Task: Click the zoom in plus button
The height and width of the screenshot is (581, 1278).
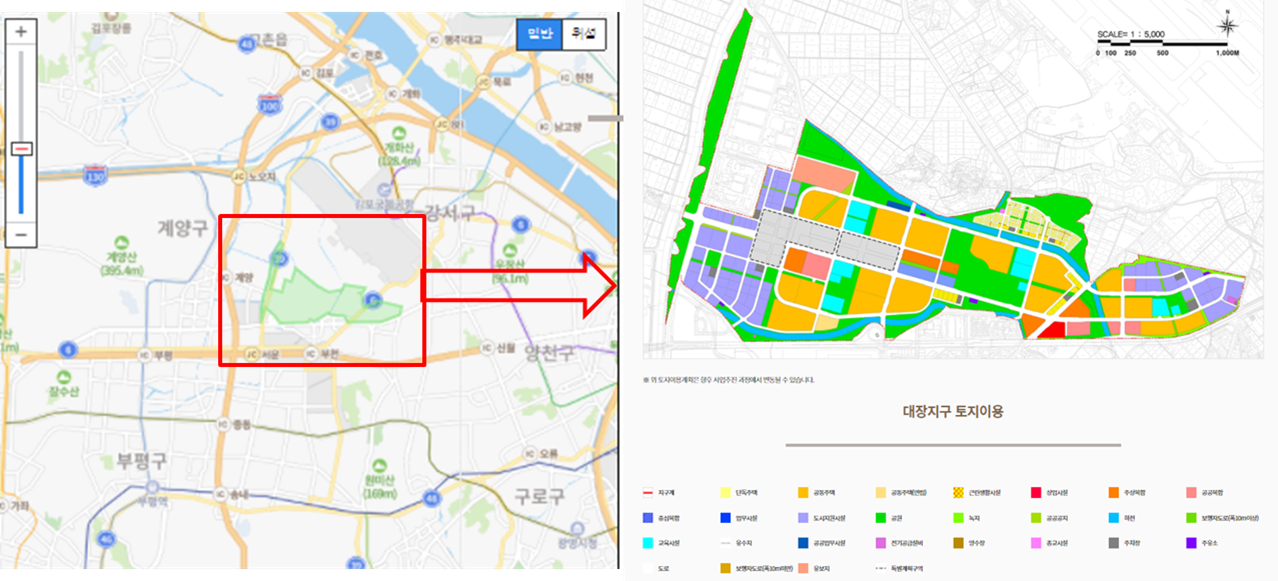Action: (x=21, y=31)
